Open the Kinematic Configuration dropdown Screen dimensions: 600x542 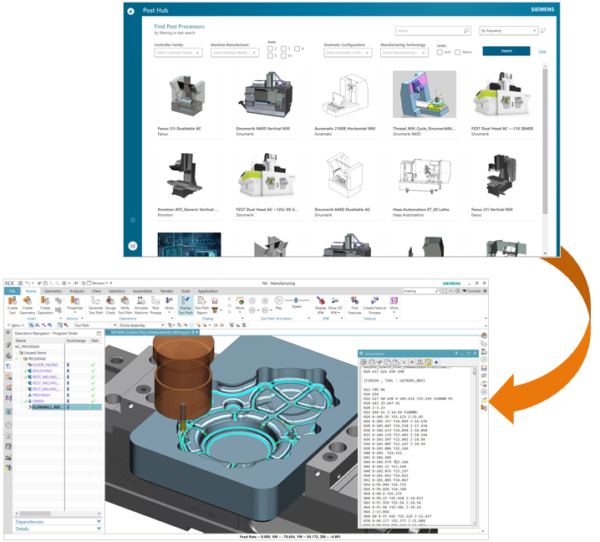[x=348, y=52]
